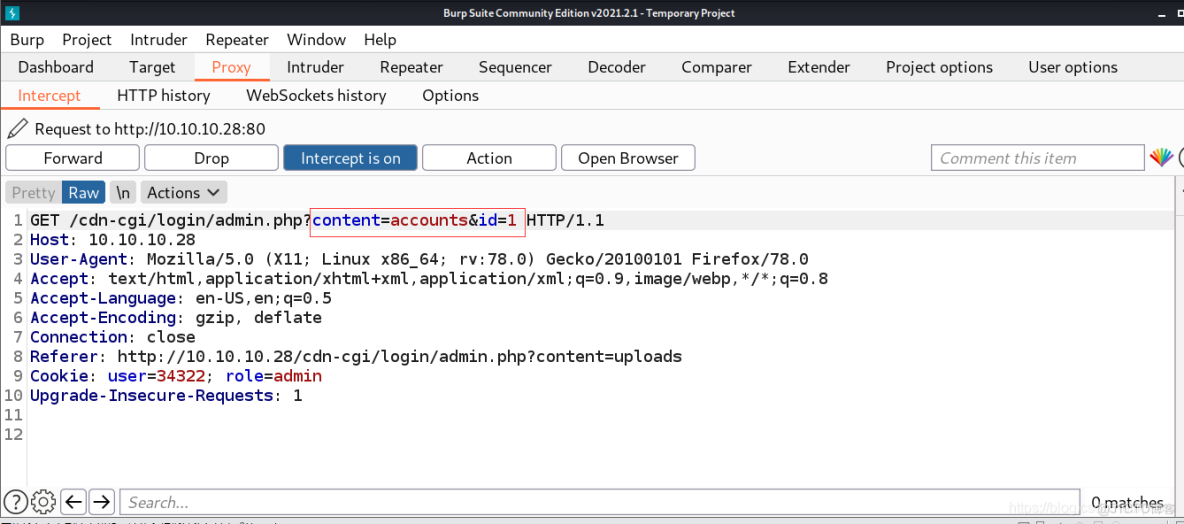Maximize the Burp Suite window
Screen dimensions: 1184x524
[1179, 13]
